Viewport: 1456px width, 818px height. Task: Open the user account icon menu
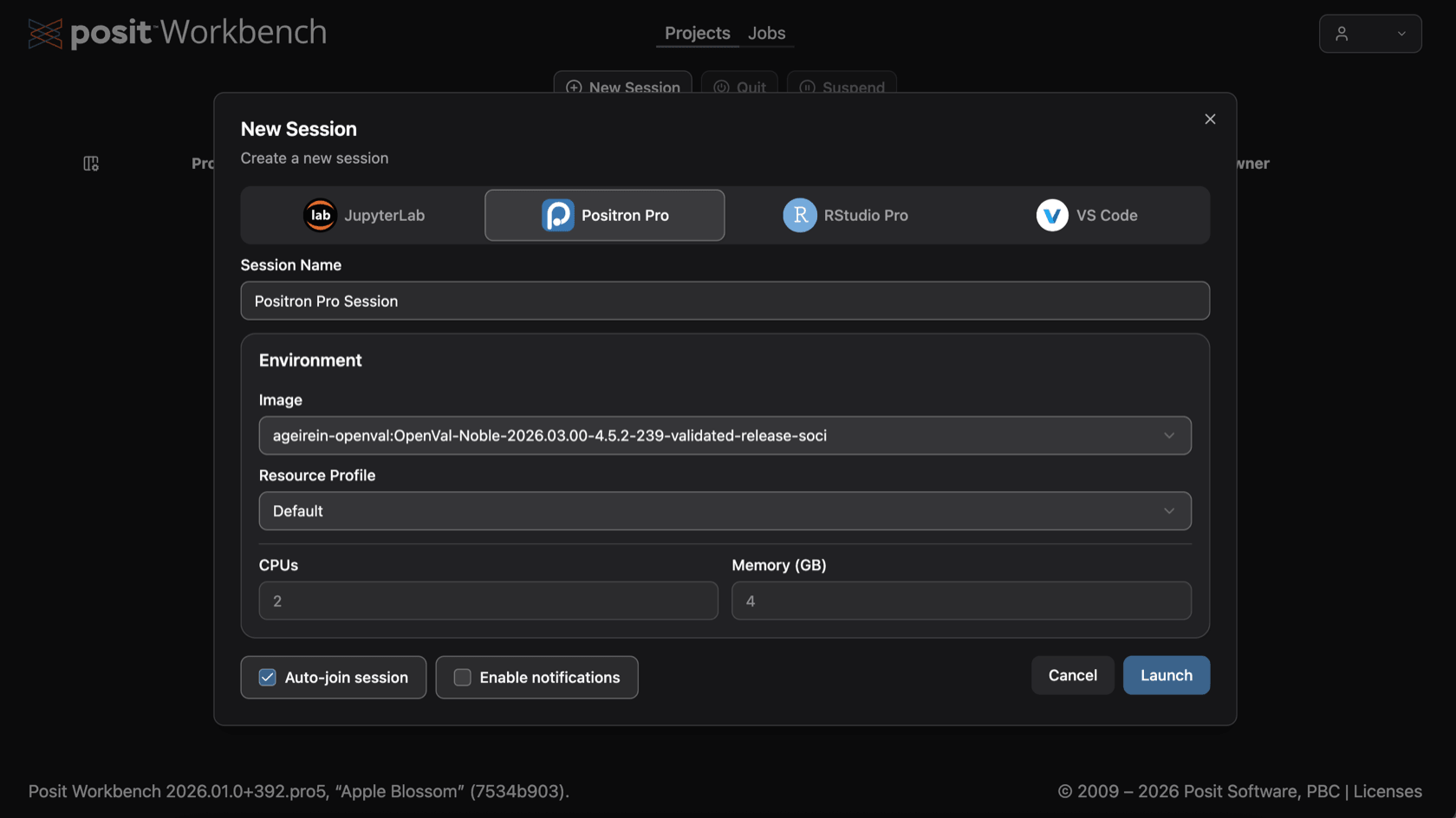1342,34
